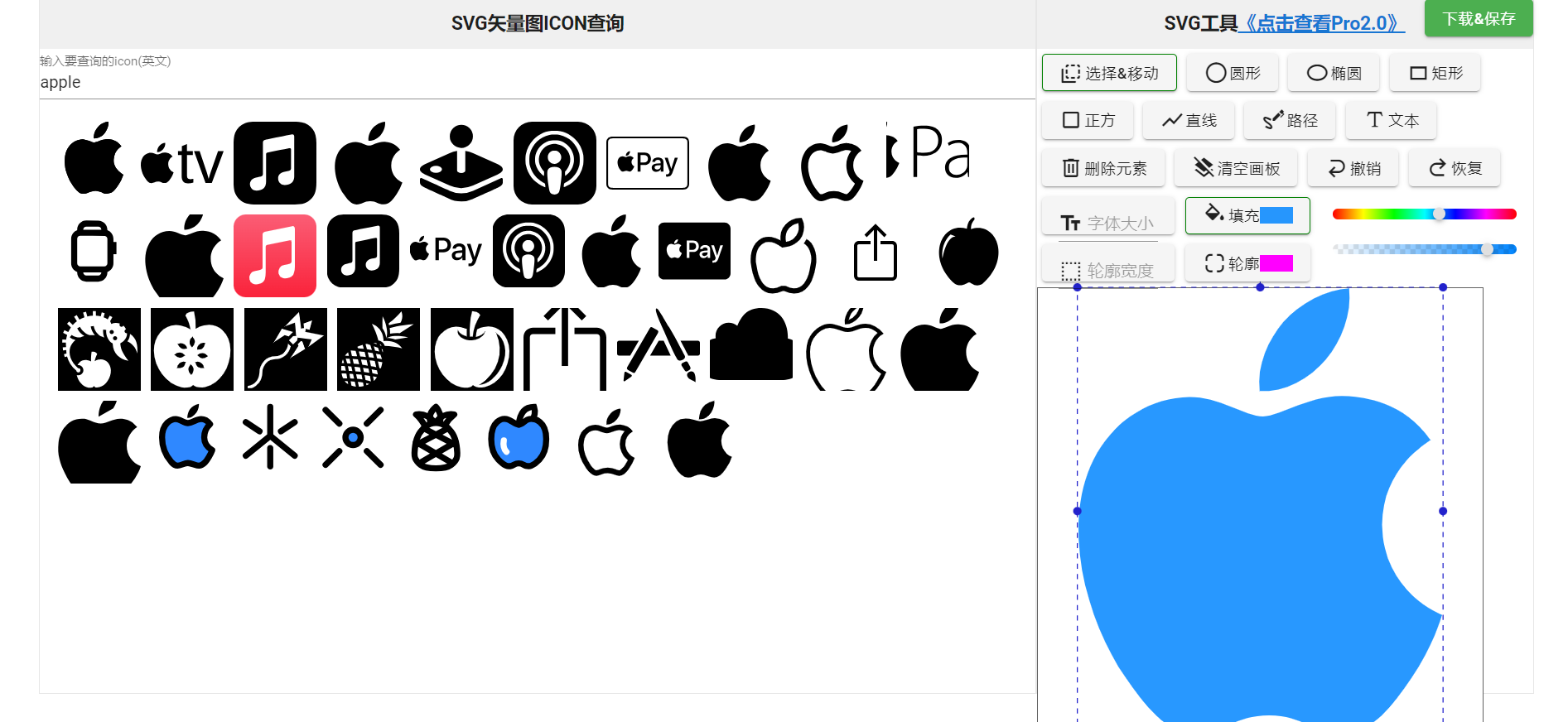Pick the worm-in-apple square icon
This screenshot has width=1568, height=722.
coord(99,349)
